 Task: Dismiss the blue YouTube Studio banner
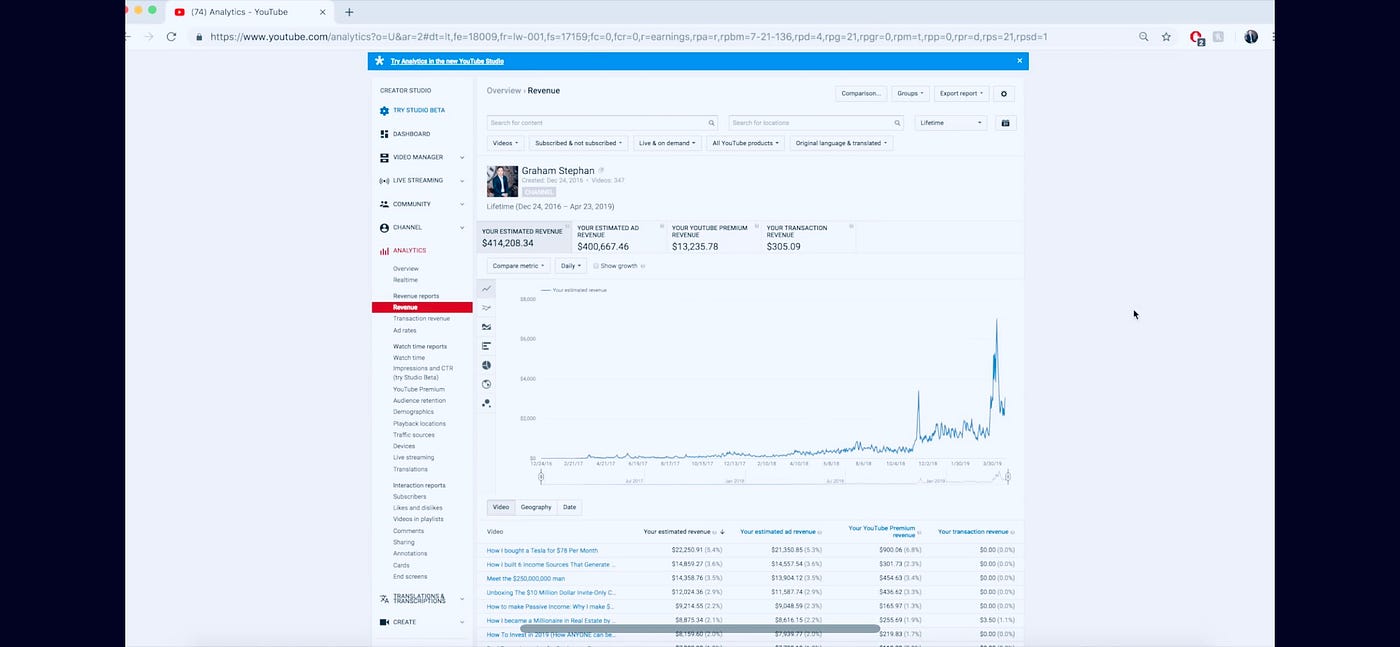(x=1020, y=61)
